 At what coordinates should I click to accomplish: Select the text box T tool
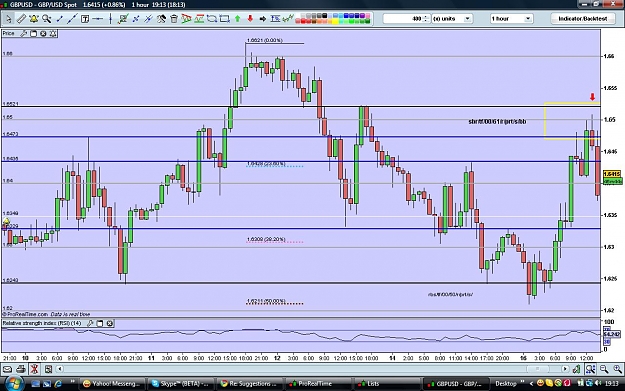[85, 19]
